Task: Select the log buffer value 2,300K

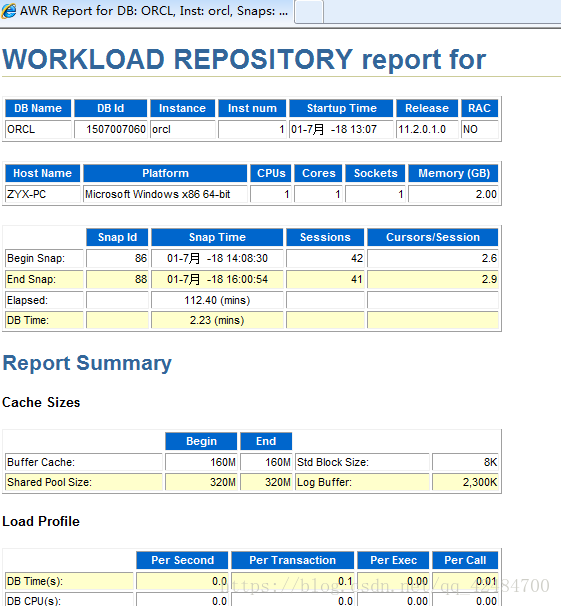Action: tap(465, 482)
